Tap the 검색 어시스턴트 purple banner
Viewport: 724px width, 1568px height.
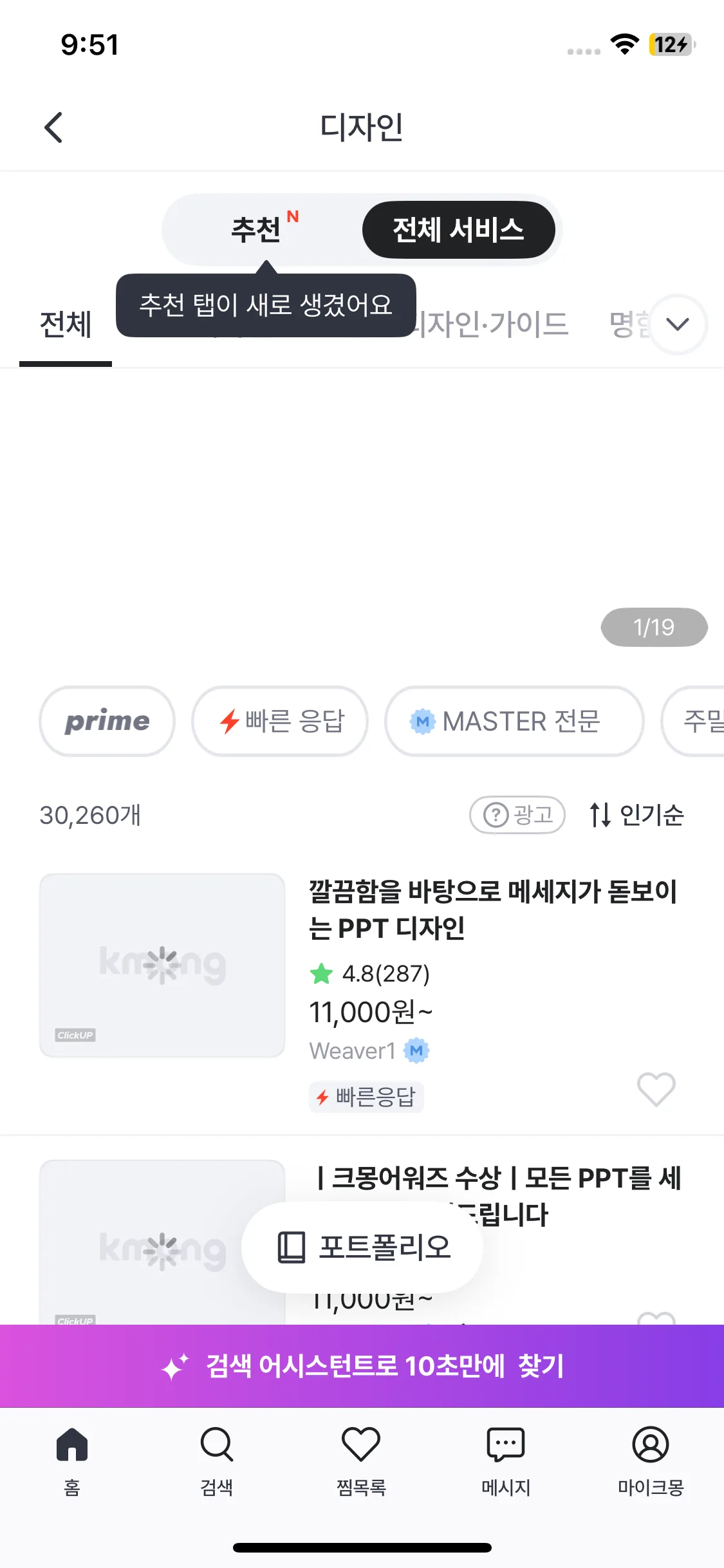362,1366
